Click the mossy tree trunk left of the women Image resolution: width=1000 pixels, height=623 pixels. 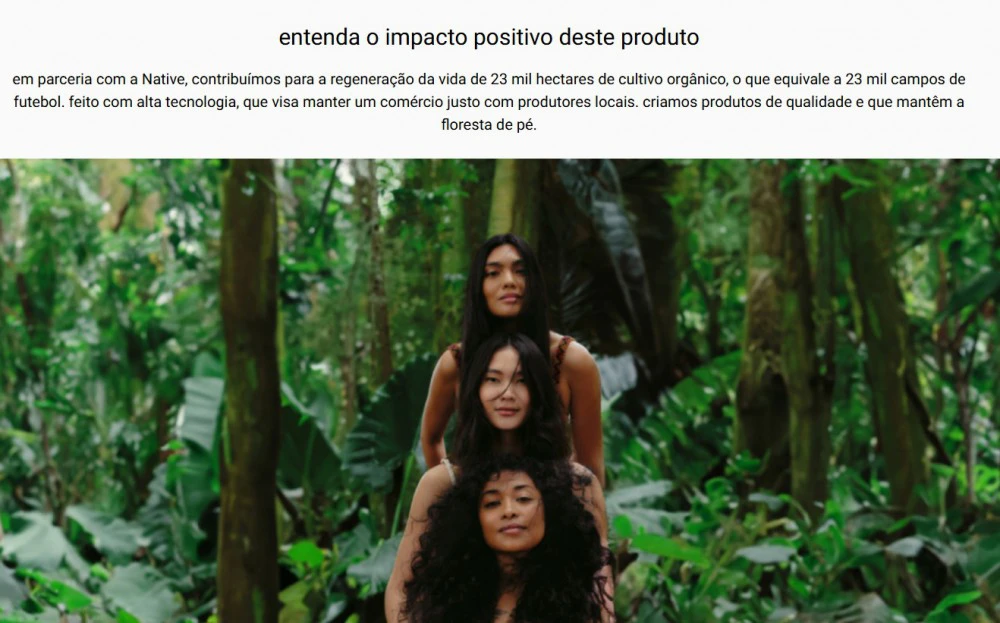(x=249, y=389)
